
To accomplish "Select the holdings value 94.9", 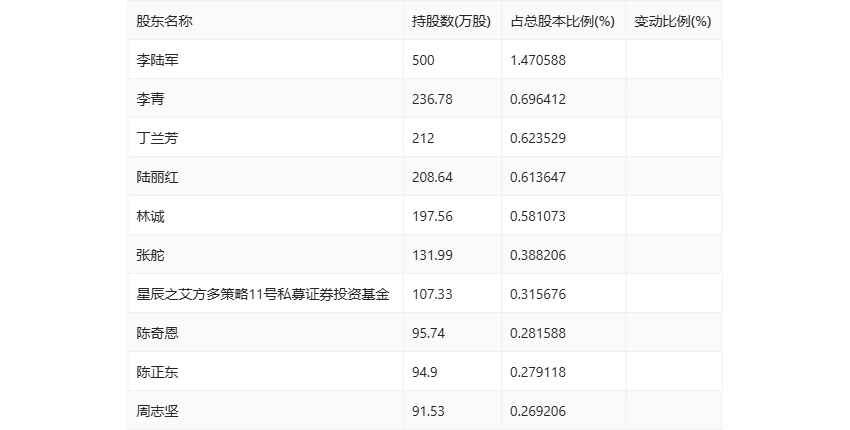I will 424,373.
